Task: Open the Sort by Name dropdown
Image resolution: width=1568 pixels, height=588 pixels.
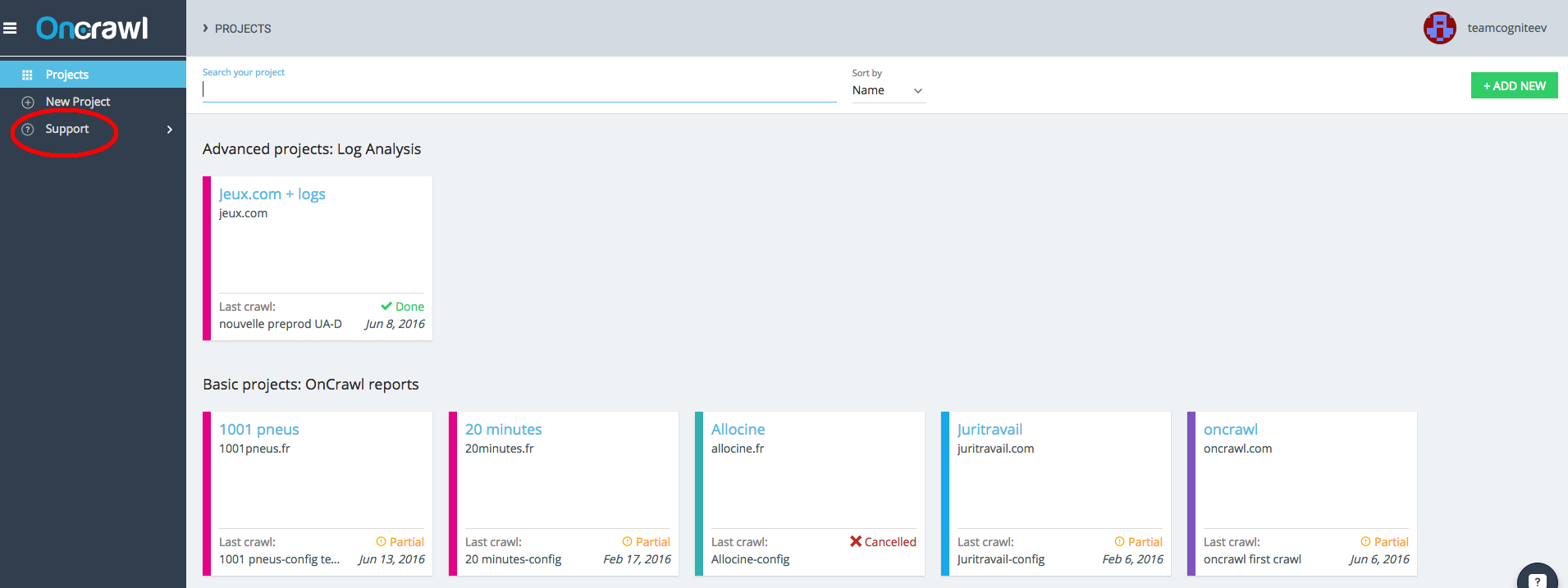Action: 889,90
